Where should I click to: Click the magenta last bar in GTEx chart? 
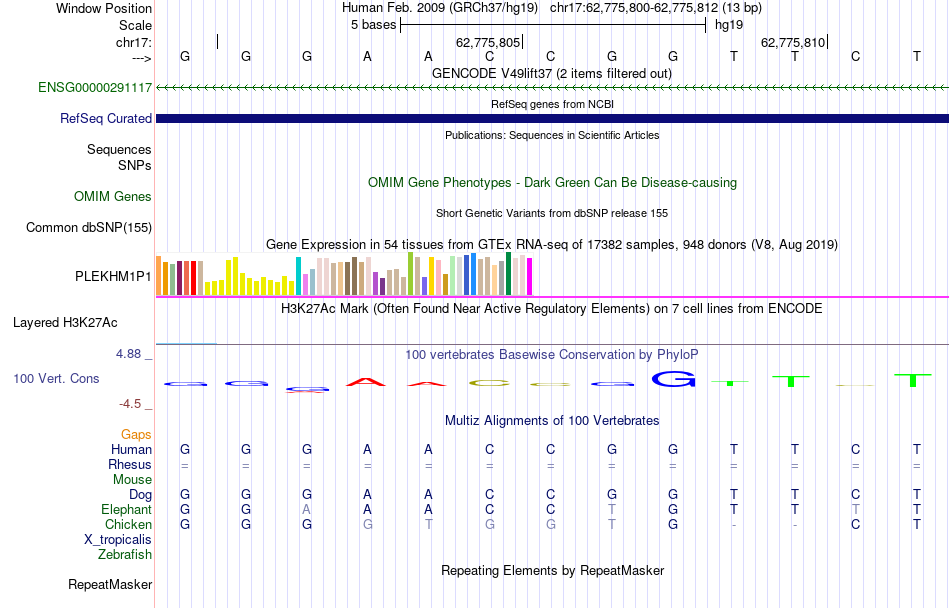coord(529,277)
